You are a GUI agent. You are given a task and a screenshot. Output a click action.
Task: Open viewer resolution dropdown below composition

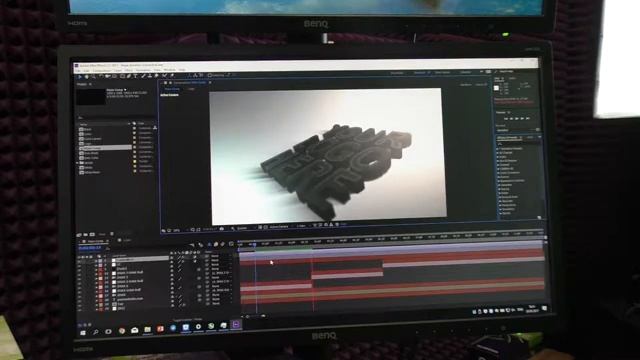coord(243,228)
